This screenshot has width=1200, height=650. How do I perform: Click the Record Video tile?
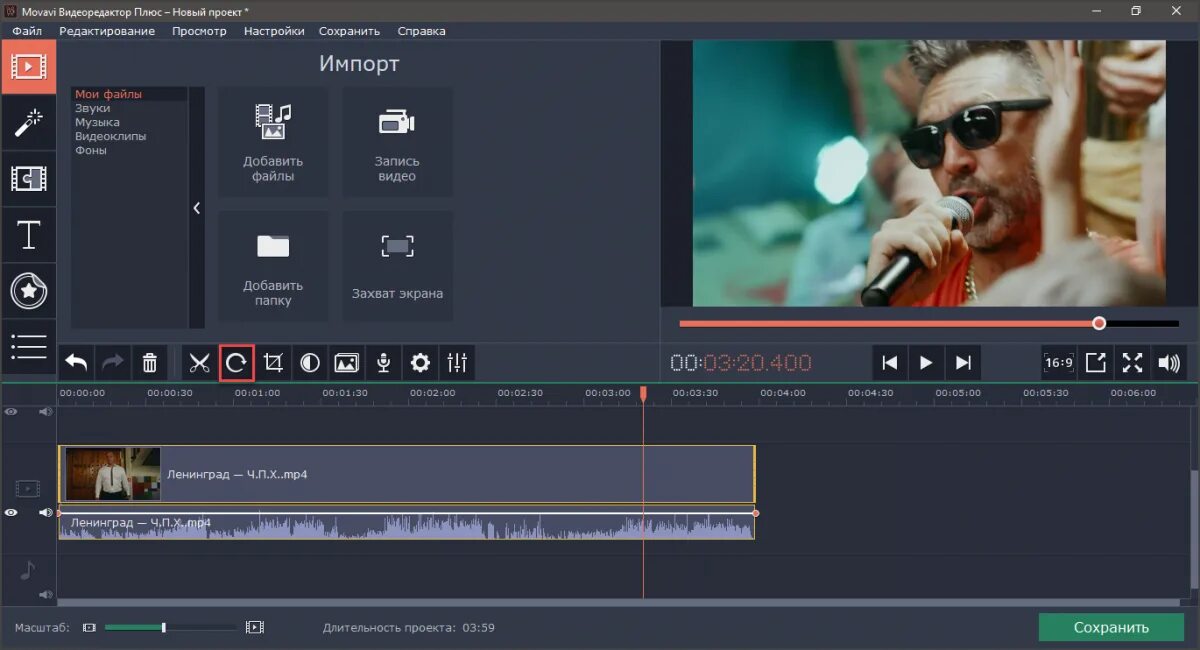[397, 142]
